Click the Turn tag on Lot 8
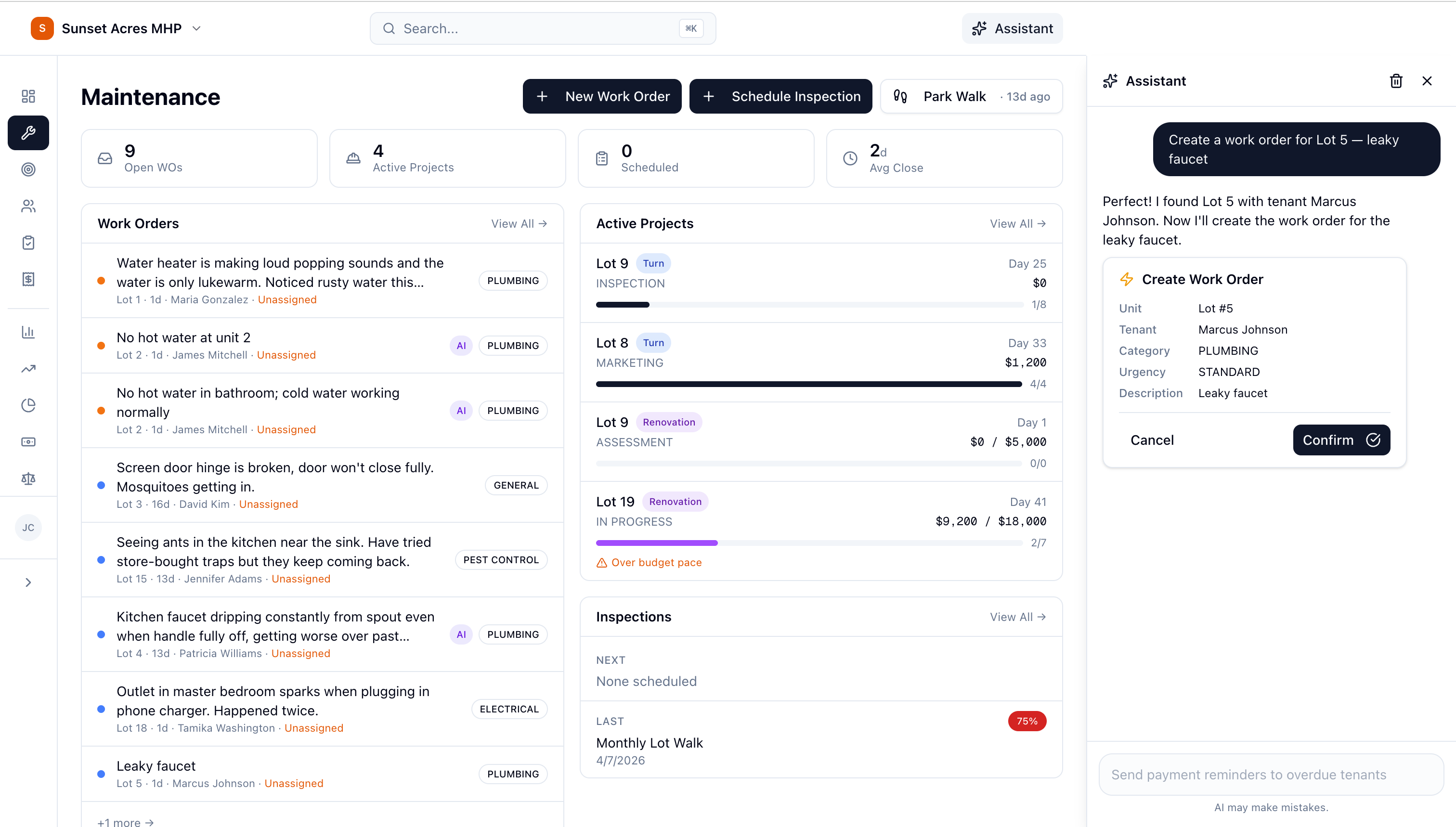The width and height of the screenshot is (1456, 827). click(x=653, y=343)
